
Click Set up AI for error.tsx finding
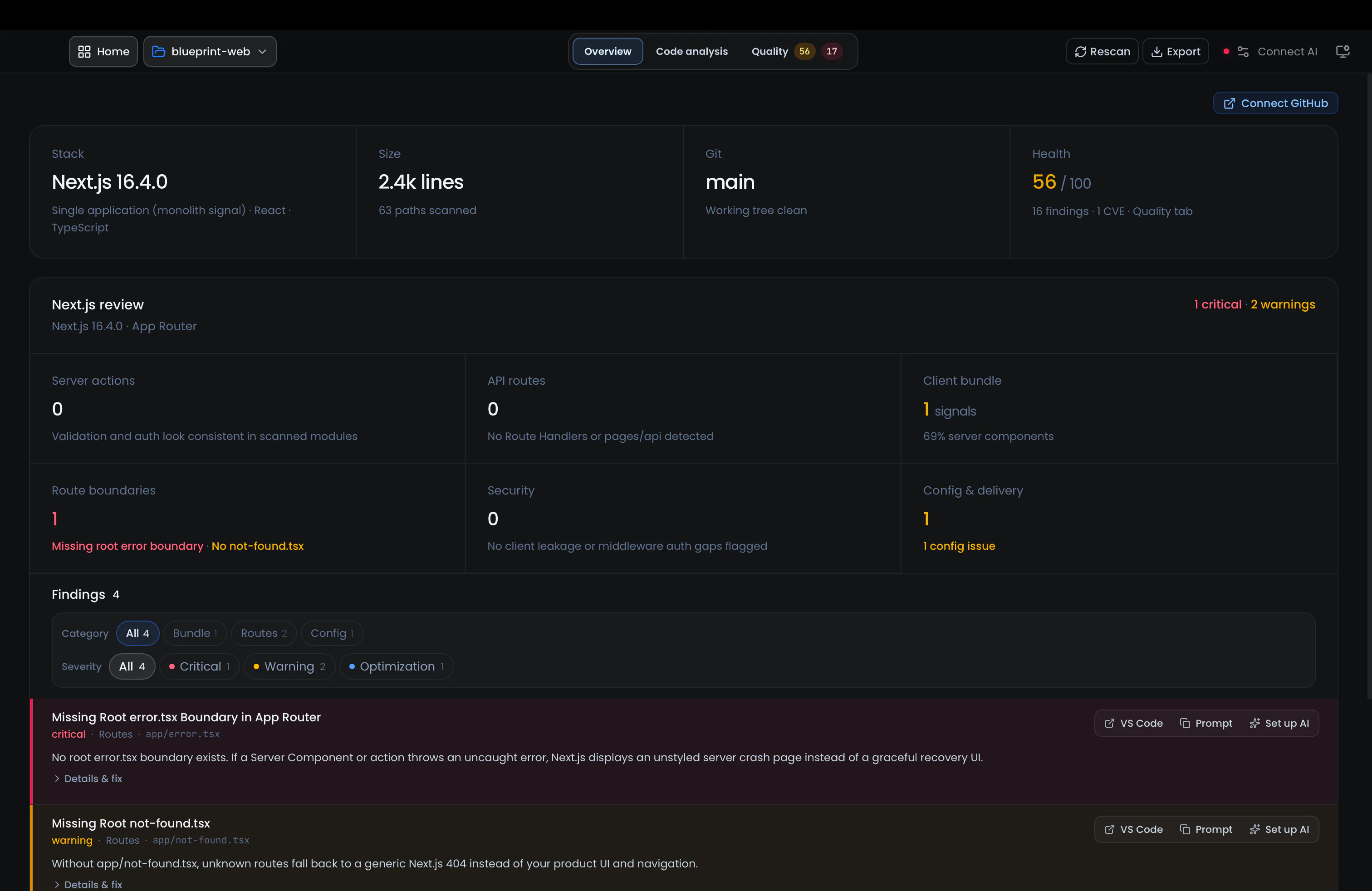point(1279,723)
